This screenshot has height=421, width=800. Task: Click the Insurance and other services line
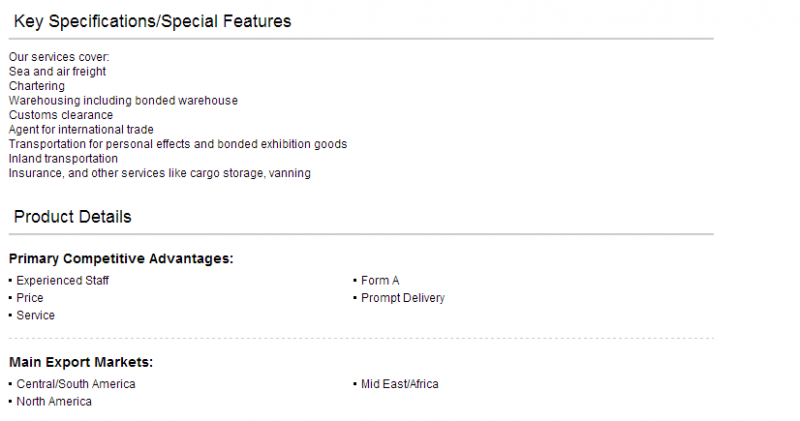(x=160, y=173)
